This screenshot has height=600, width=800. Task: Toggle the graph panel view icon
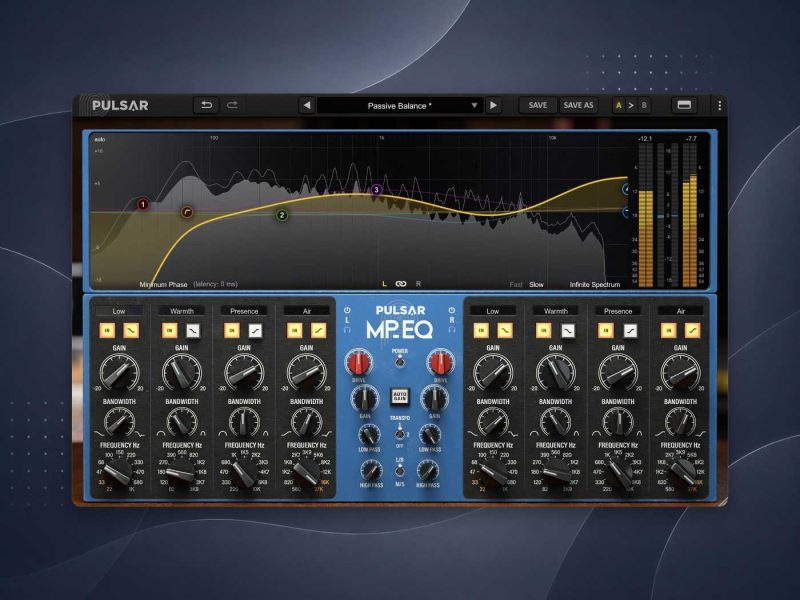[684, 105]
